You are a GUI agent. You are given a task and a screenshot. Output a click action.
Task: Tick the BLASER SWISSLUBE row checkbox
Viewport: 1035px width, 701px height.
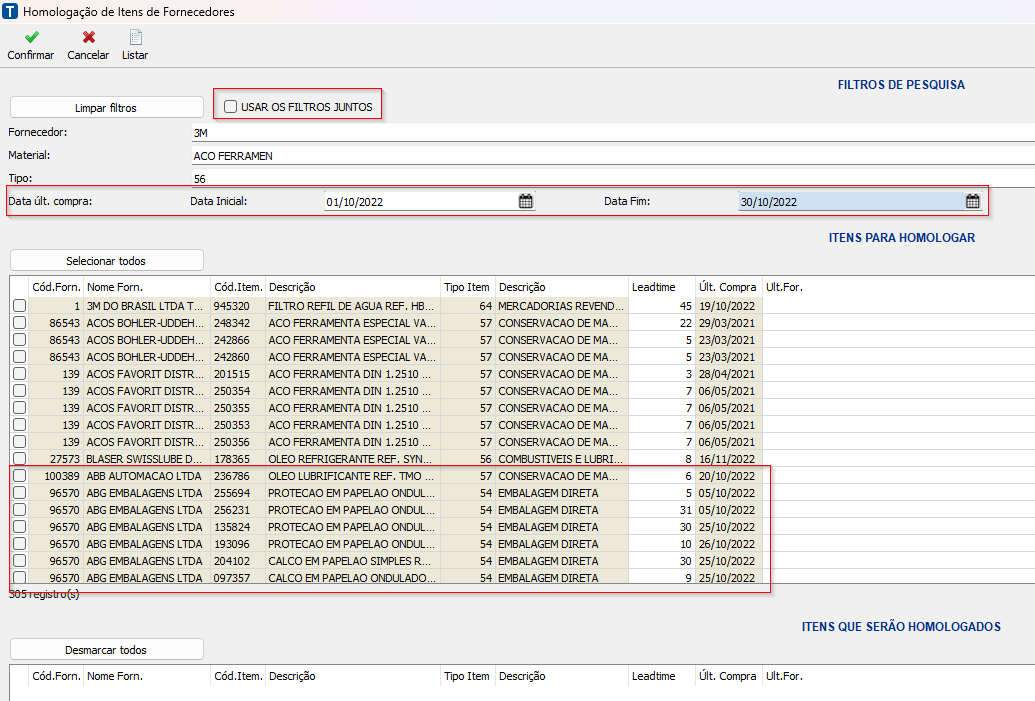pyautogui.click(x=19, y=459)
